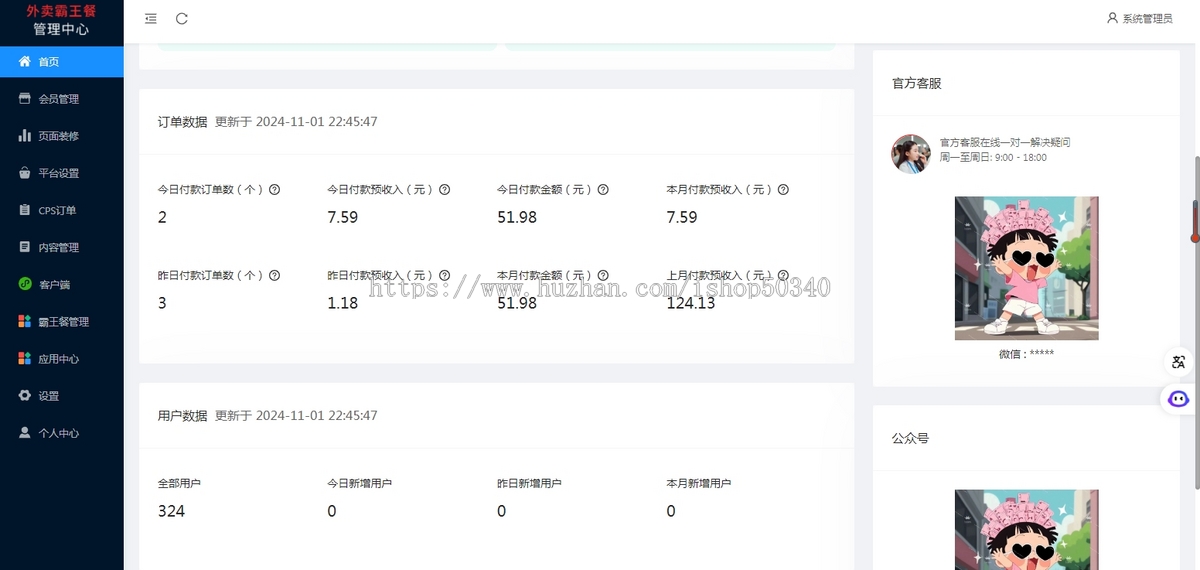
Task: Click the 内容管理 document icon
Action: (25, 247)
